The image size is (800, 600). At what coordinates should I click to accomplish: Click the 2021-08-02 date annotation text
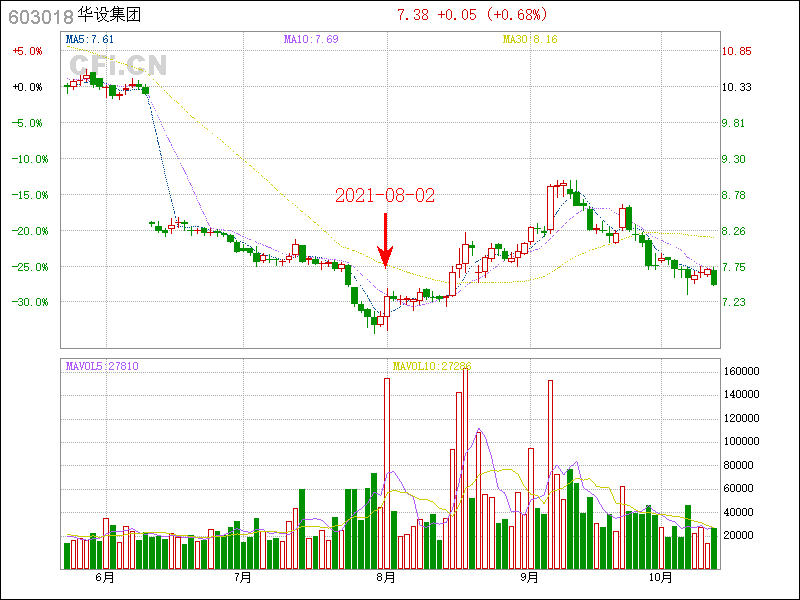[385, 196]
